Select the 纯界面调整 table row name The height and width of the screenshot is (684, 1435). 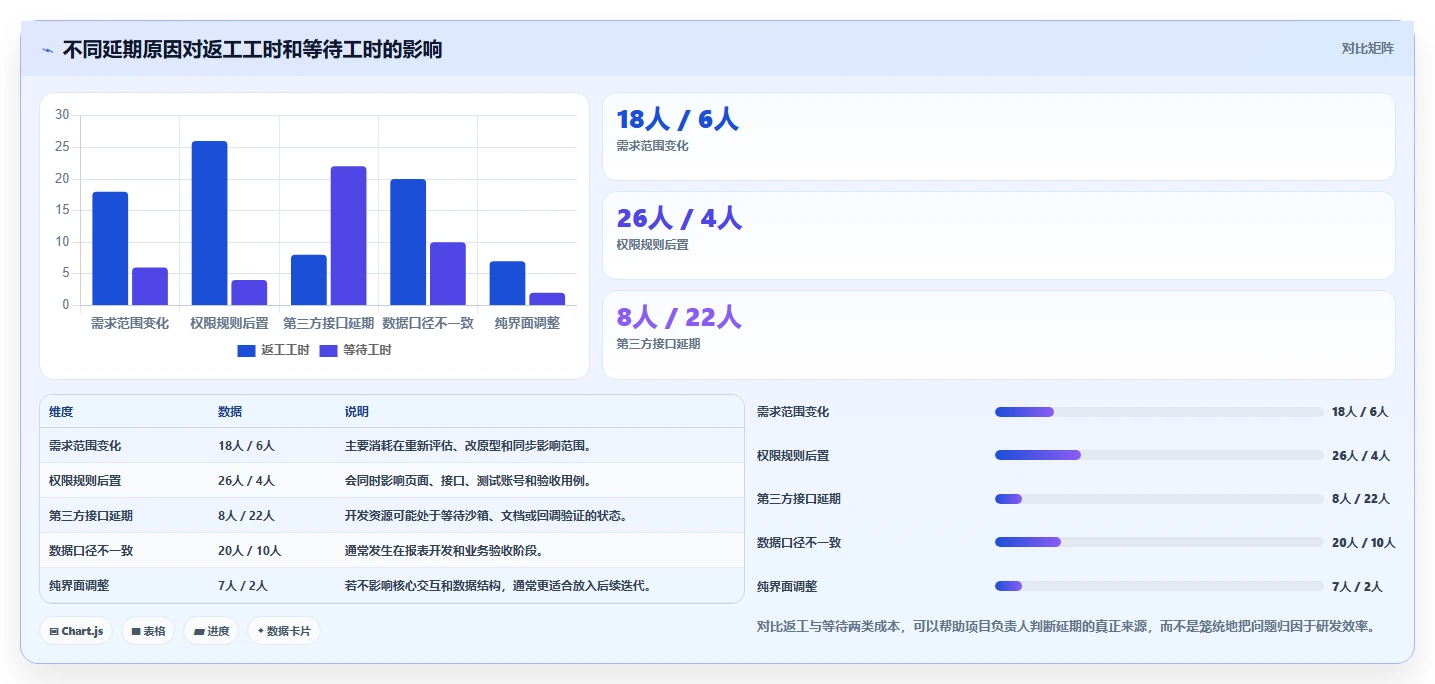coord(79,586)
